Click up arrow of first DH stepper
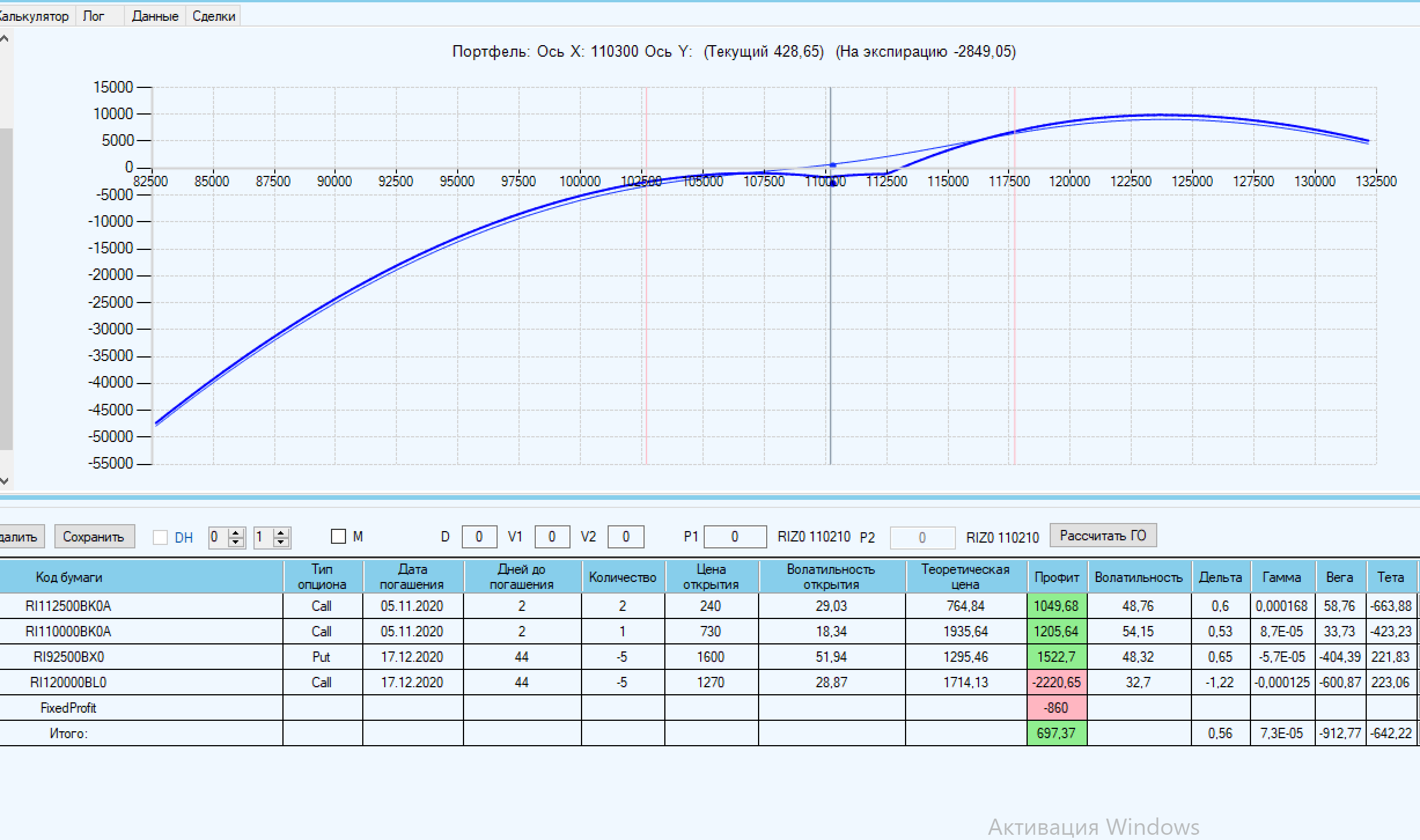This screenshot has height=840, width=1420. coord(236,533)
